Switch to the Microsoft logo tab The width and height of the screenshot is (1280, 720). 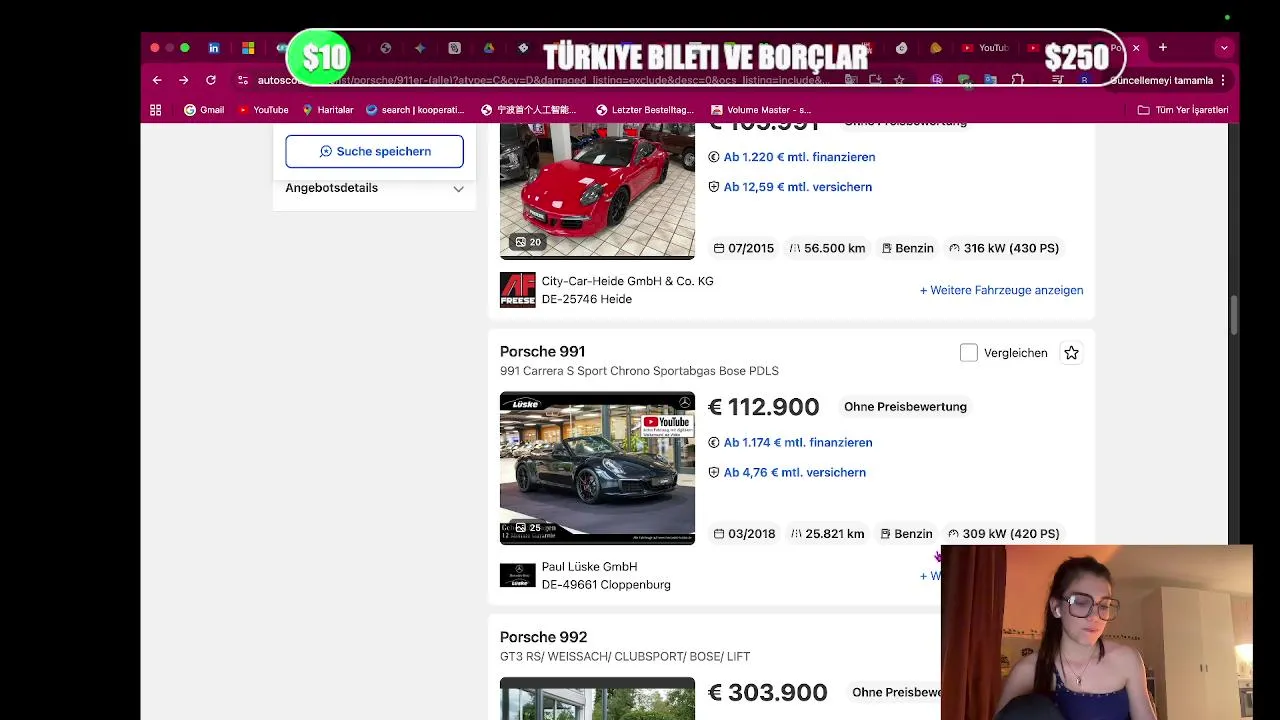point(248,48)
